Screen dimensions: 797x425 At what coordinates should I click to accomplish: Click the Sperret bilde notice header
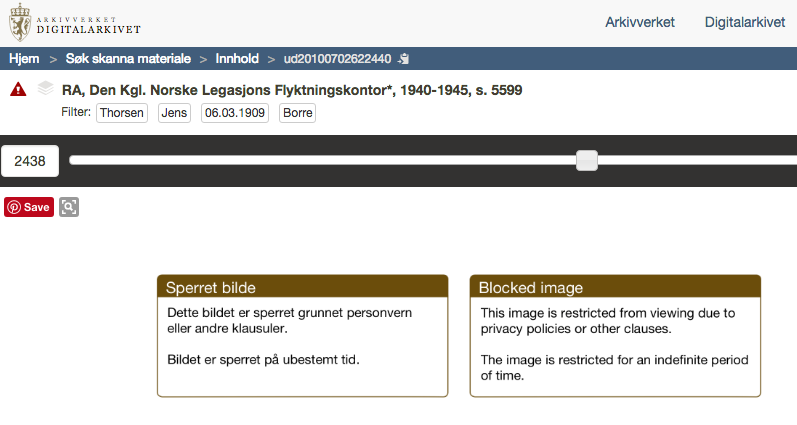pos(302,287)
